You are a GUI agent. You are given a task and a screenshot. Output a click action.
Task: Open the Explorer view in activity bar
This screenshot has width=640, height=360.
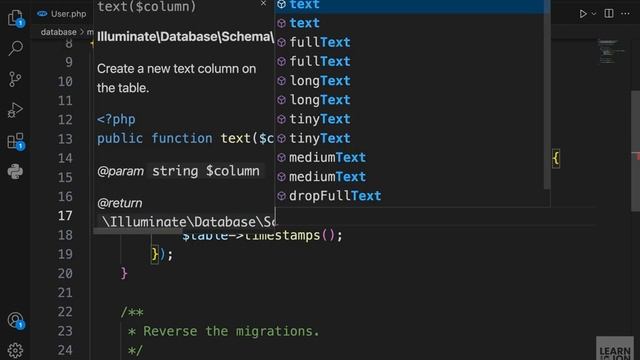click(16, 18)
